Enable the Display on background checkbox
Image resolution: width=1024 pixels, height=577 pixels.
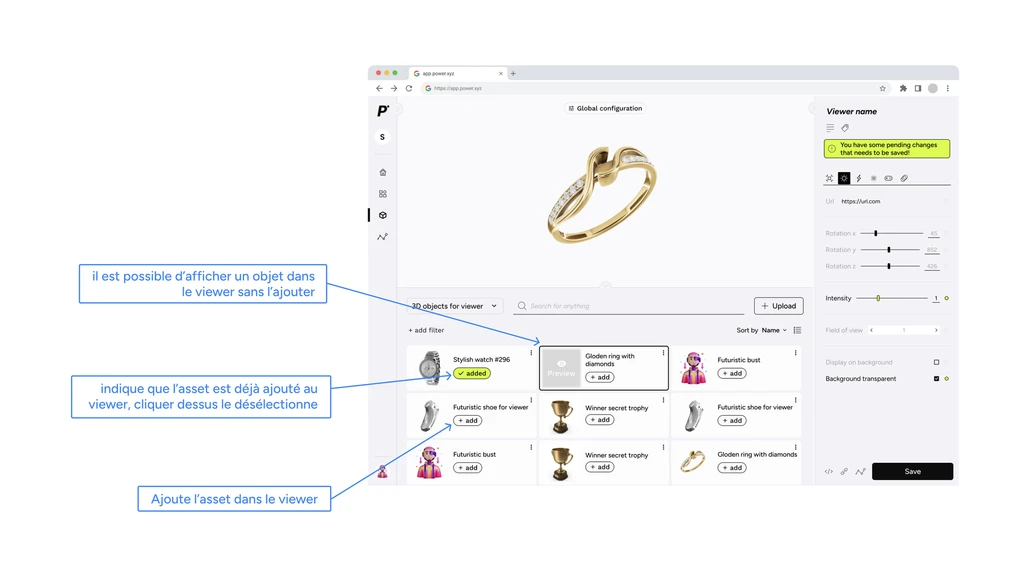pyautogui.click(x=936, y=362)
